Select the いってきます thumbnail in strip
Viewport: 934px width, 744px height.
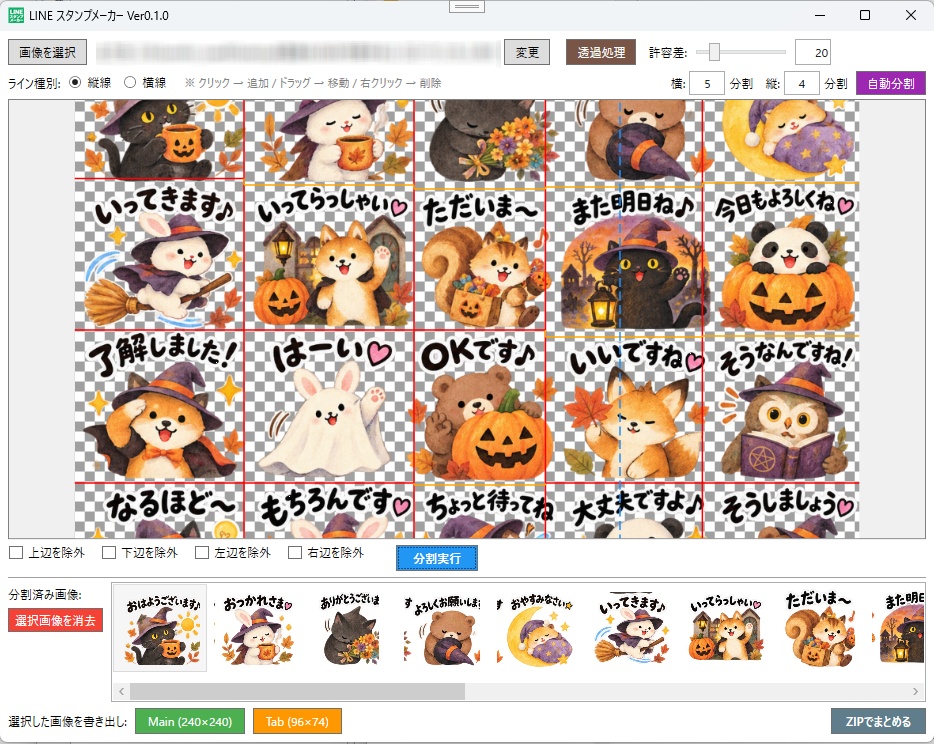[x=631, y=630]
